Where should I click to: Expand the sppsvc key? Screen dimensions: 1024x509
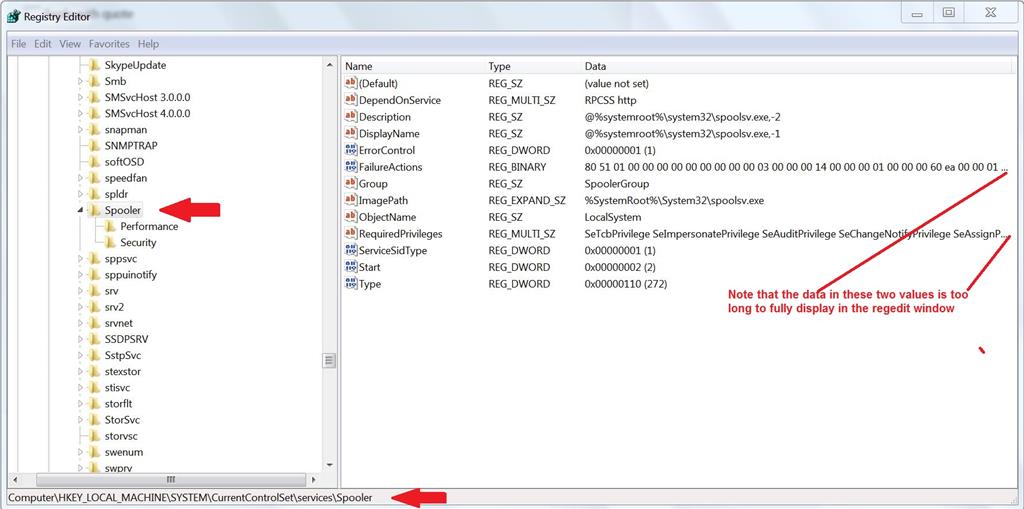click(80, 259)
